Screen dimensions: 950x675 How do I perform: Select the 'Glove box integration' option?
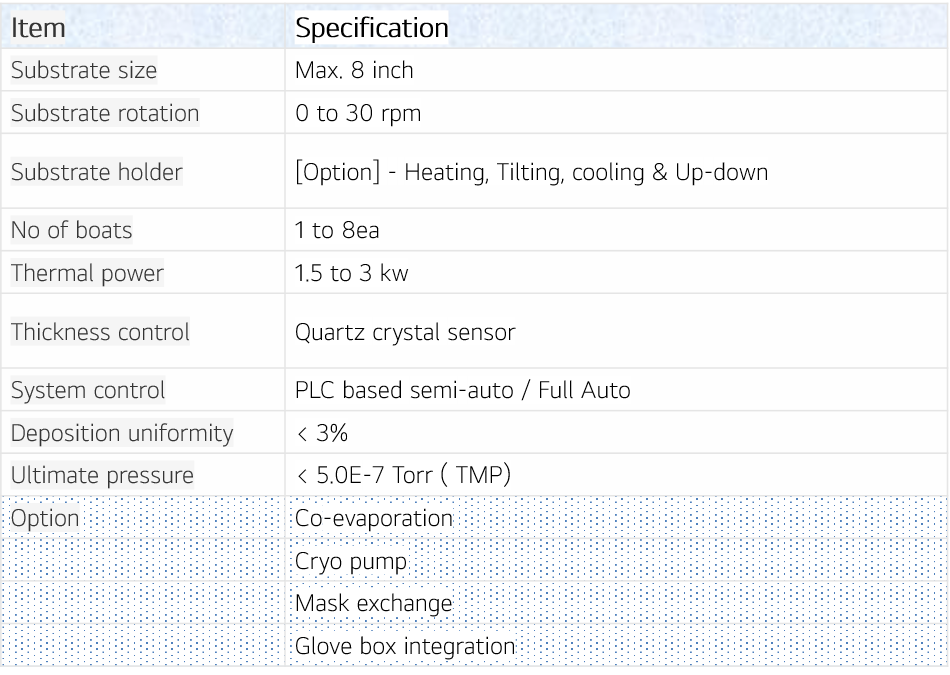(x=405, y=646)
